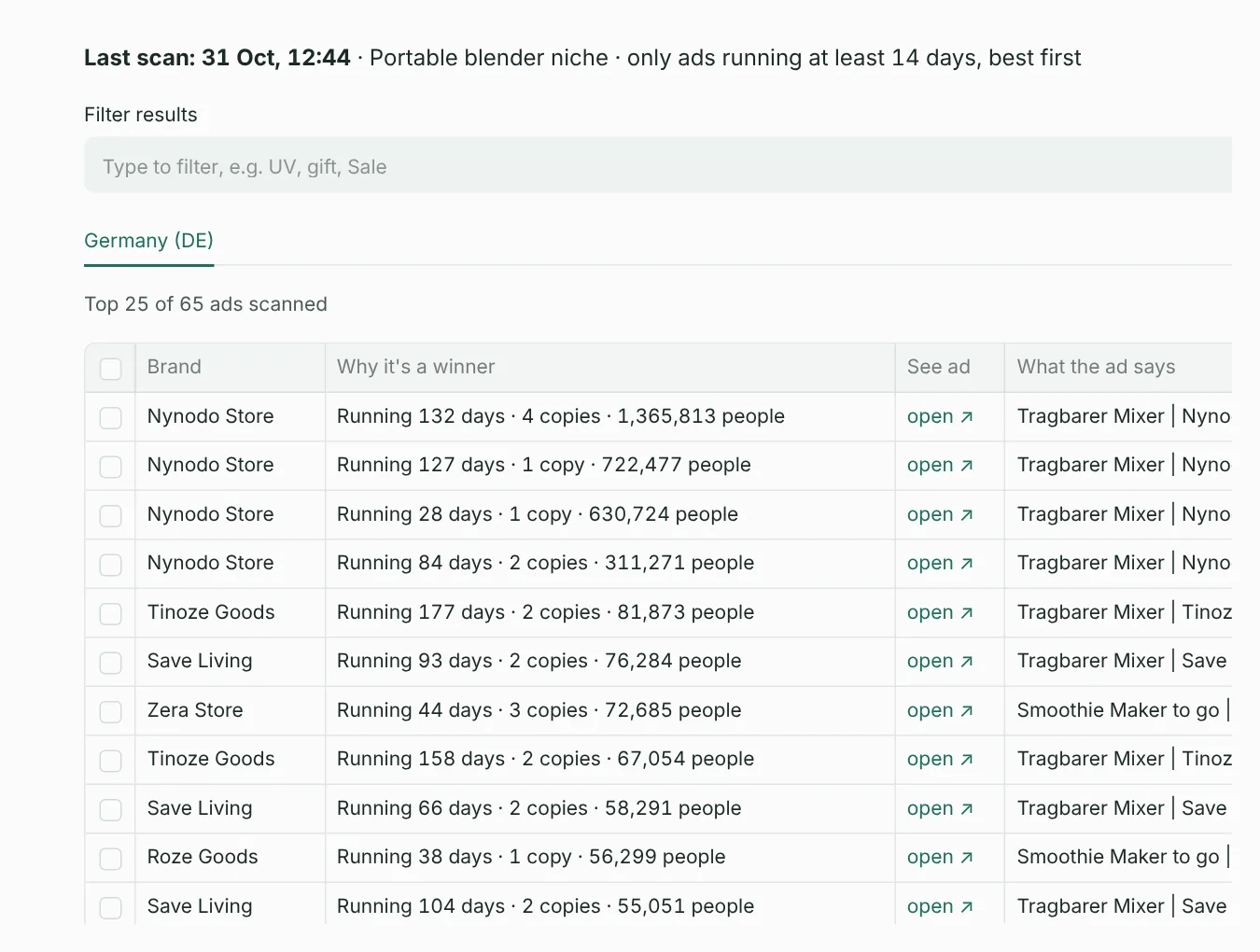Tick the Roze Goods row checkbox
This screenshot has height=952, width=1260.
111,858
